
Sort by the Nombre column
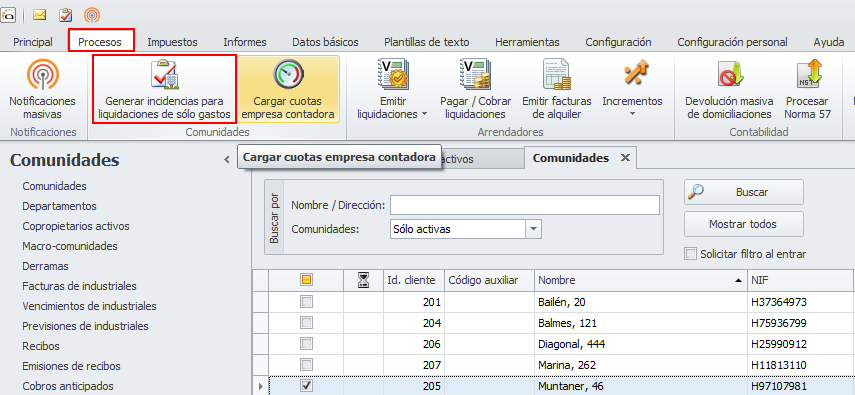coord(641,280)
